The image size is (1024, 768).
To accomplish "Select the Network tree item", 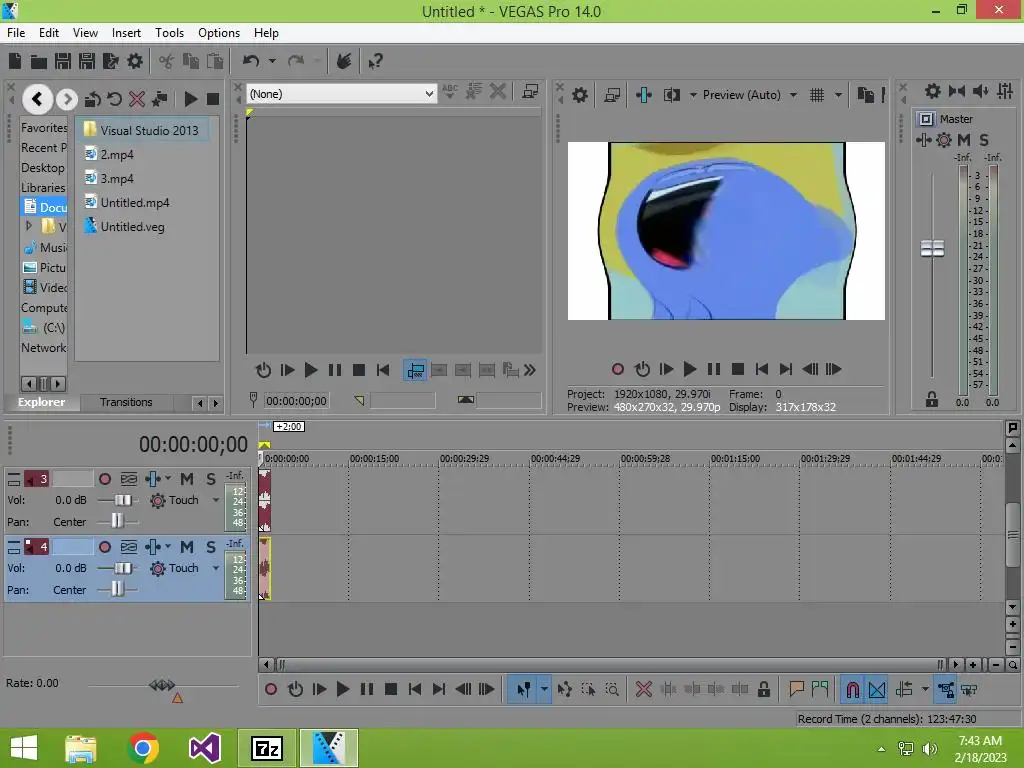I will coord(43,348).
